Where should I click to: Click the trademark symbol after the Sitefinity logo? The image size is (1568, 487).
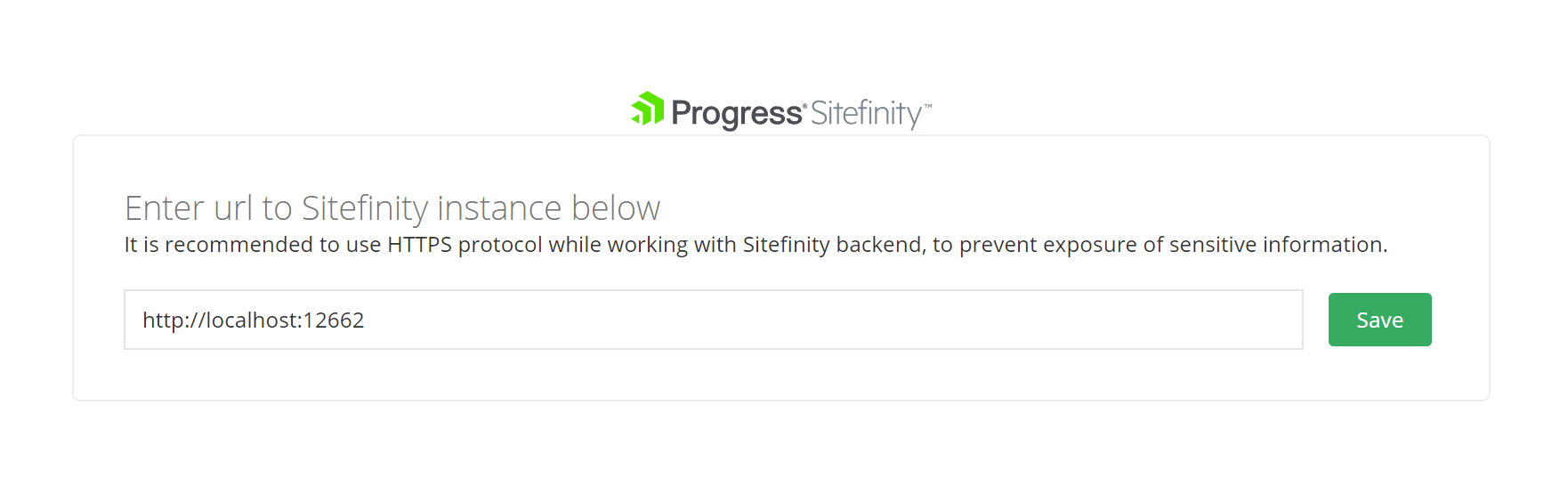pos(928,106)
